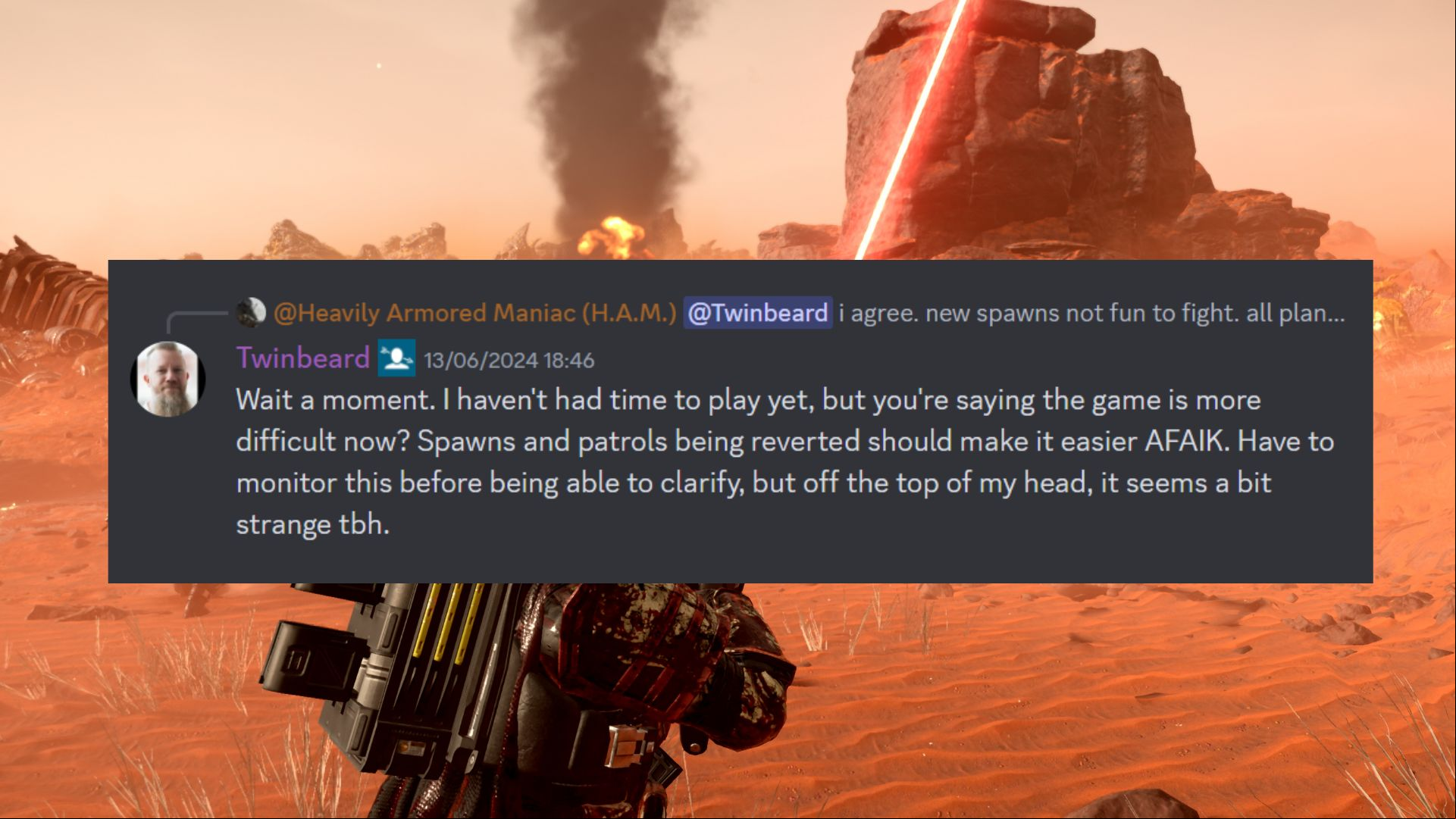Expand the truncated reply at its ellipsis
This screenshot has width=1456, height=819.
tap(1335, 314)
